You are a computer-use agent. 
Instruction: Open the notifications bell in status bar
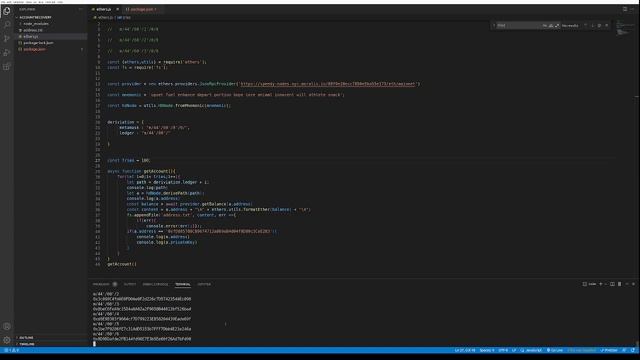click(633, 350)
